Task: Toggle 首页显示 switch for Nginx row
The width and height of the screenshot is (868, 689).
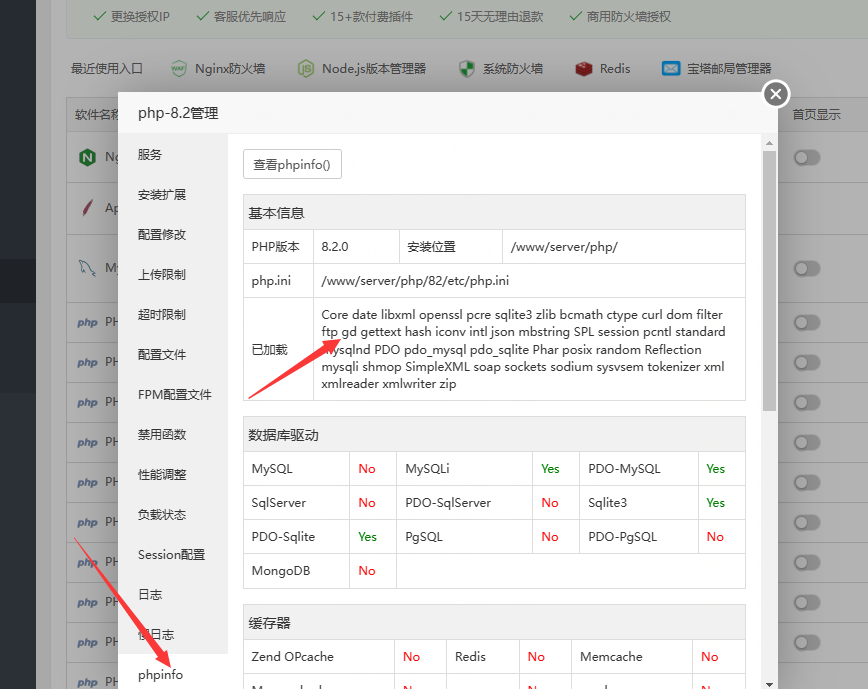Action: coord(807,158)
